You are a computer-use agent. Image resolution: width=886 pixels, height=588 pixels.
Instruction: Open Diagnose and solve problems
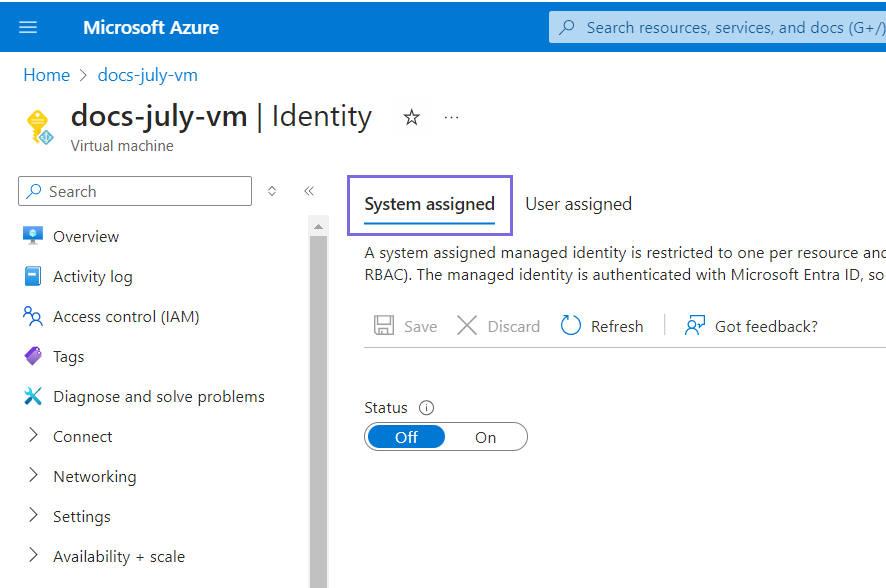click(x=158, y=397)
